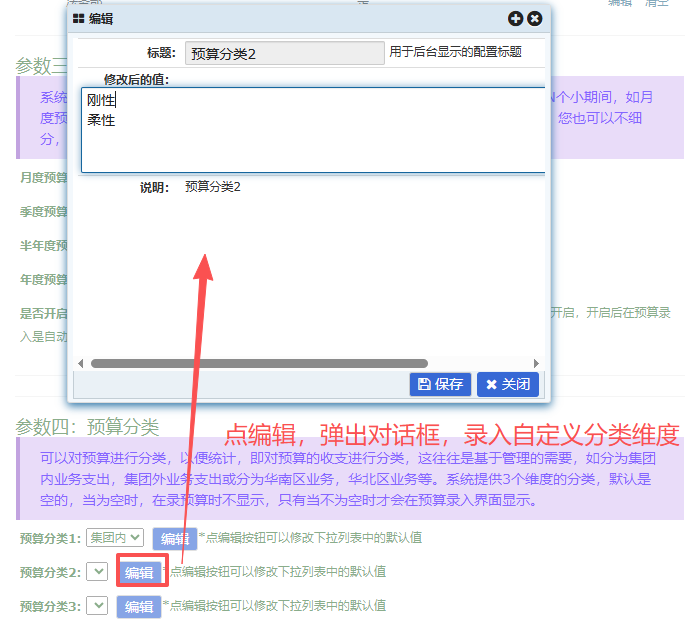Click the 保存 button to save changes
The width and height of the screenshot is (699, 643).
(440, 384)
